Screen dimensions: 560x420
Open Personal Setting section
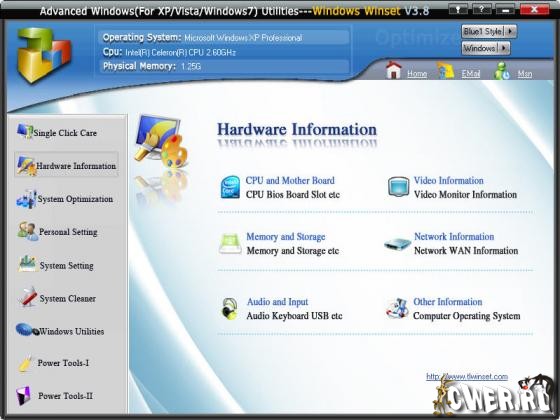(x=68, y=232)
